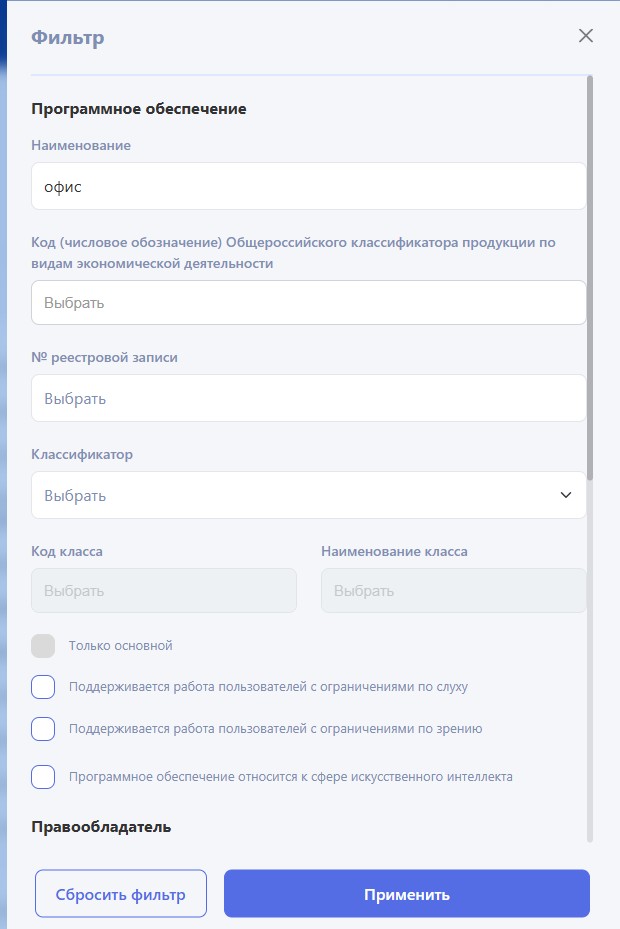Click the Применить button

(407, 893)
